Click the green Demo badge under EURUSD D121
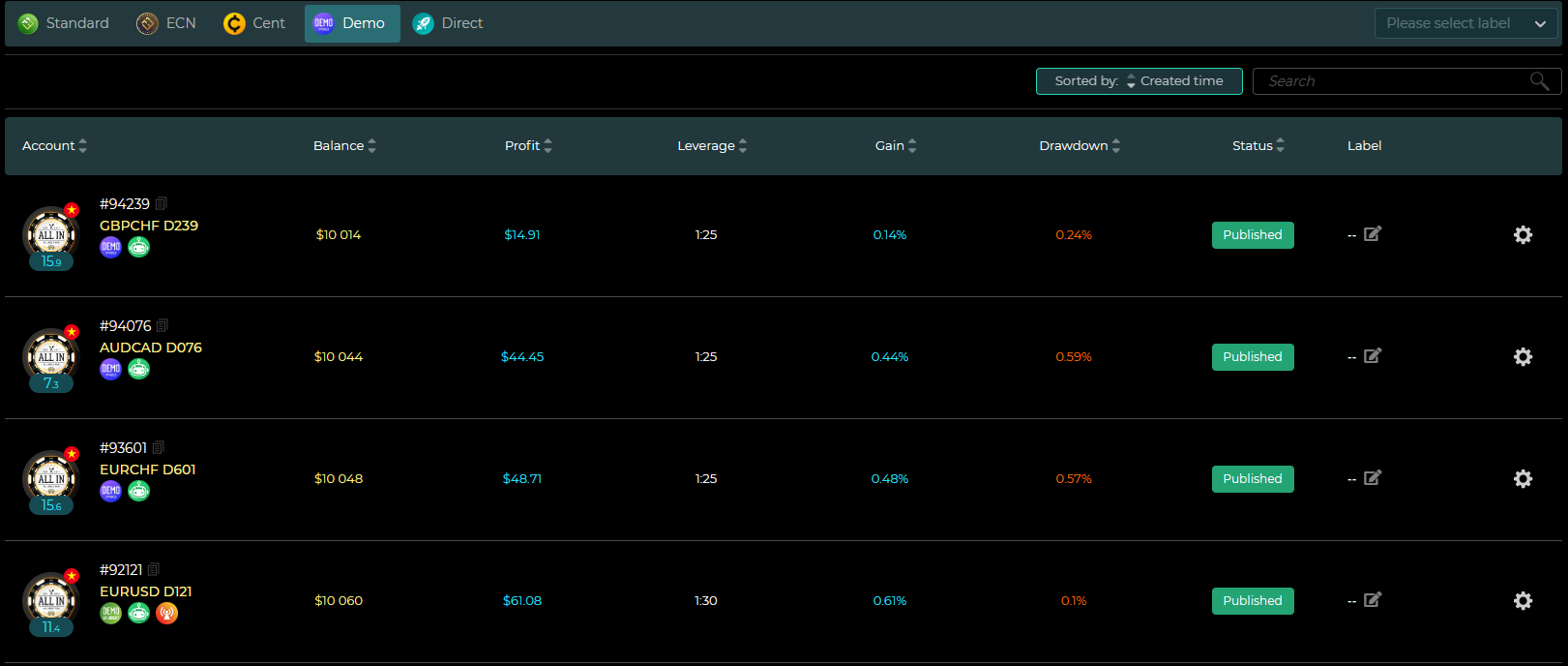 click(111, 614)
